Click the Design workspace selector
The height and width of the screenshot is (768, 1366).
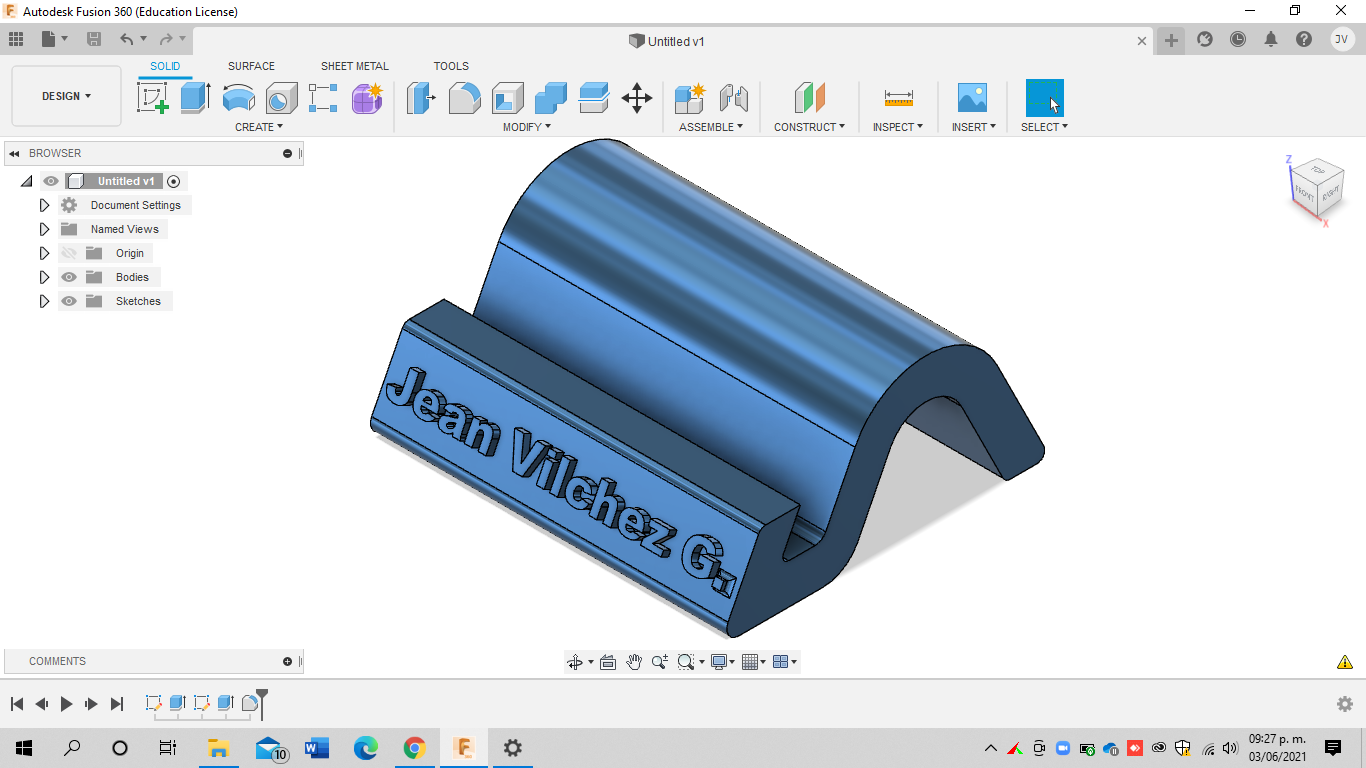[x=66, y=96]
